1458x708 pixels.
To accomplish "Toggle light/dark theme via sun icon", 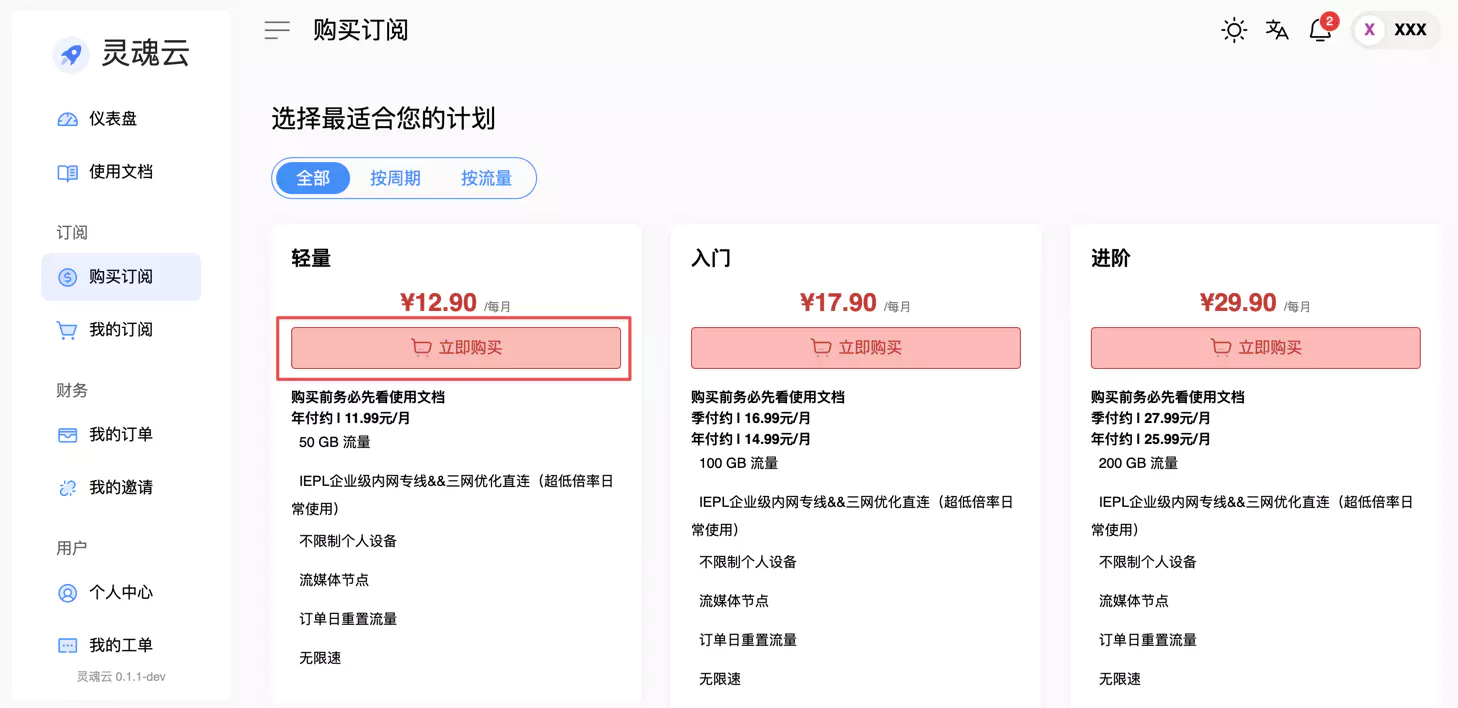I will pyautogui.click(x=1234, y=30).
